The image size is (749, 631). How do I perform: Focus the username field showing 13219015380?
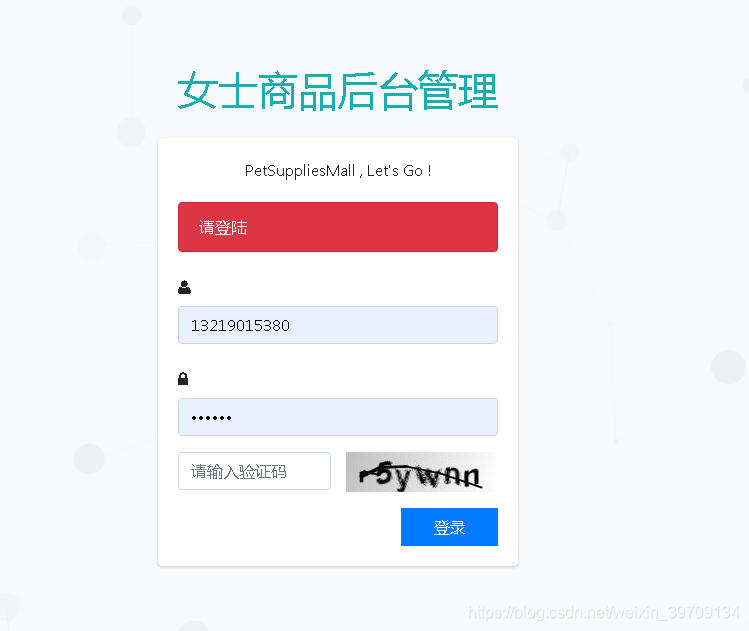(x=338, y=325)
